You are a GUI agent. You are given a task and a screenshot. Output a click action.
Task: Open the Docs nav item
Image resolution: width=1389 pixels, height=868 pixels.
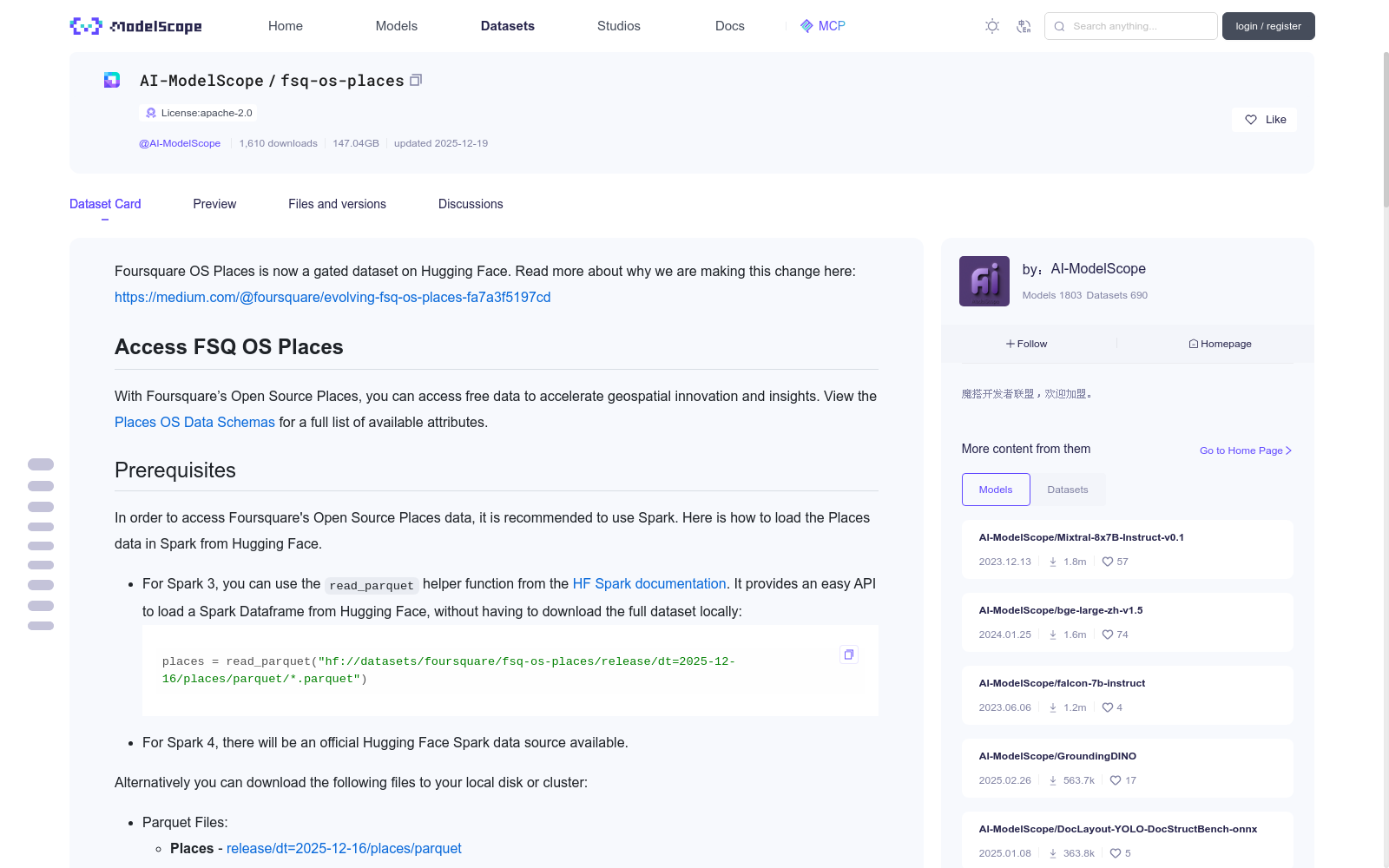pos(730,26)
